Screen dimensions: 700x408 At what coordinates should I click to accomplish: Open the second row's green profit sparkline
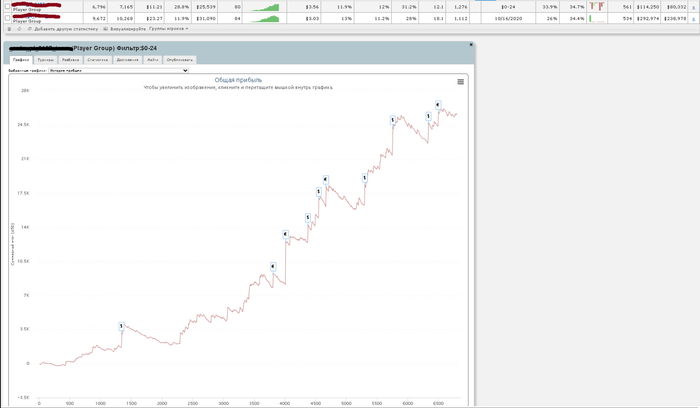265,19
